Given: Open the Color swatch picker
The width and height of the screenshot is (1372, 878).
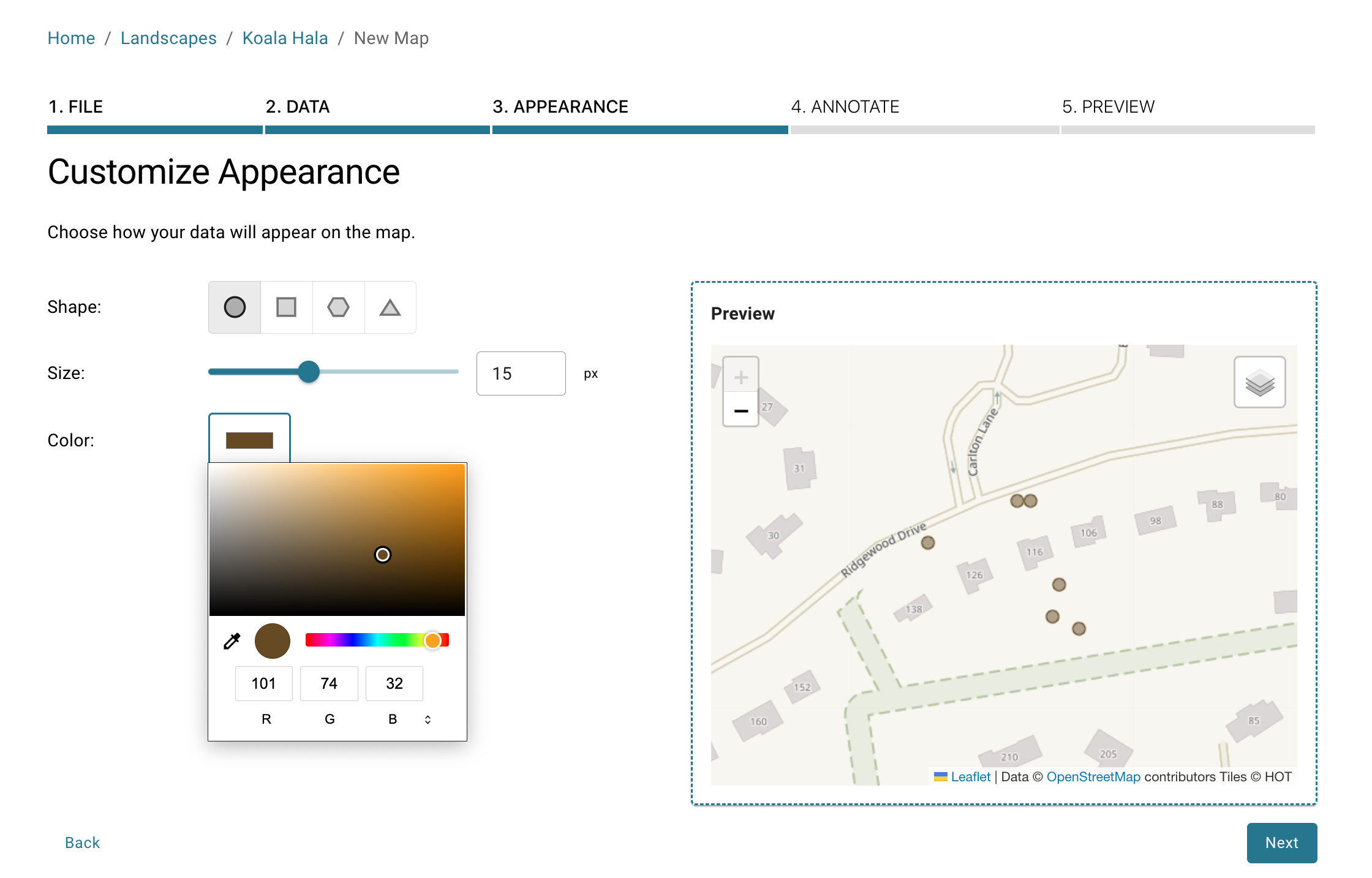Looking at the screenshot, I should click(x=249, y=438).
